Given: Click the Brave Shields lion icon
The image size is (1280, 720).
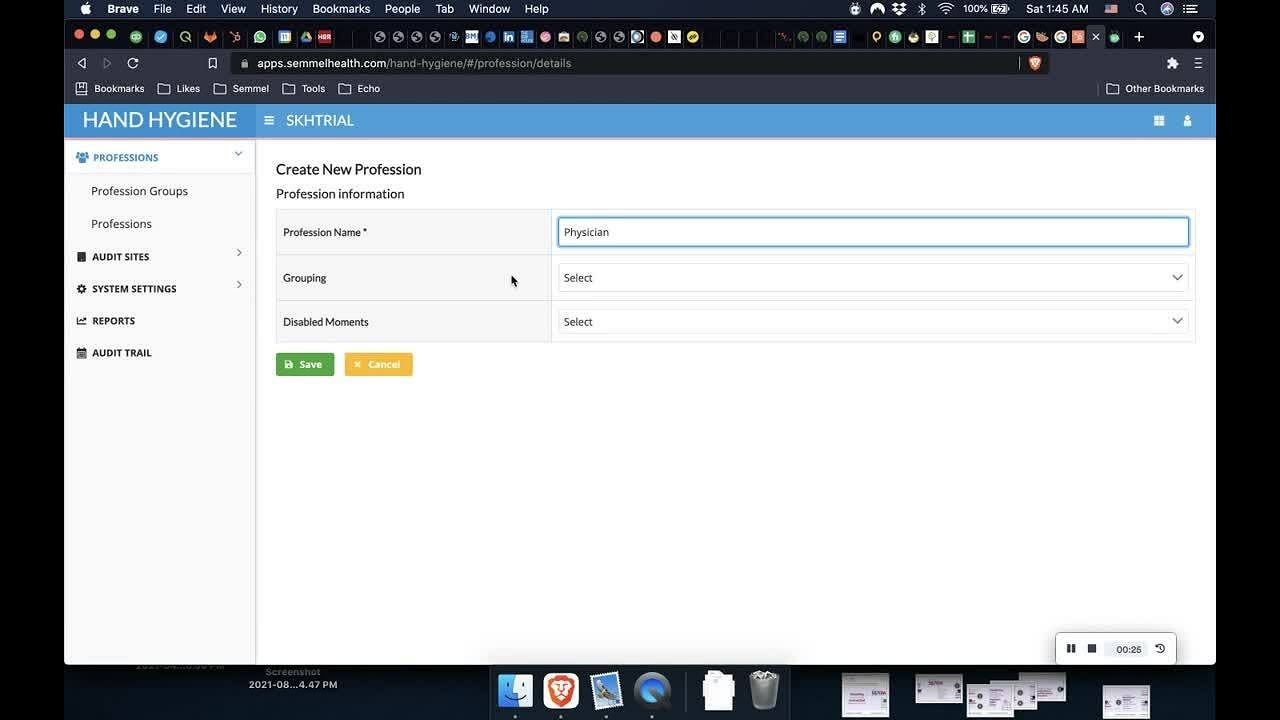Looking at the screenshot, I should pyautogui.click(x=1035, y=63).
